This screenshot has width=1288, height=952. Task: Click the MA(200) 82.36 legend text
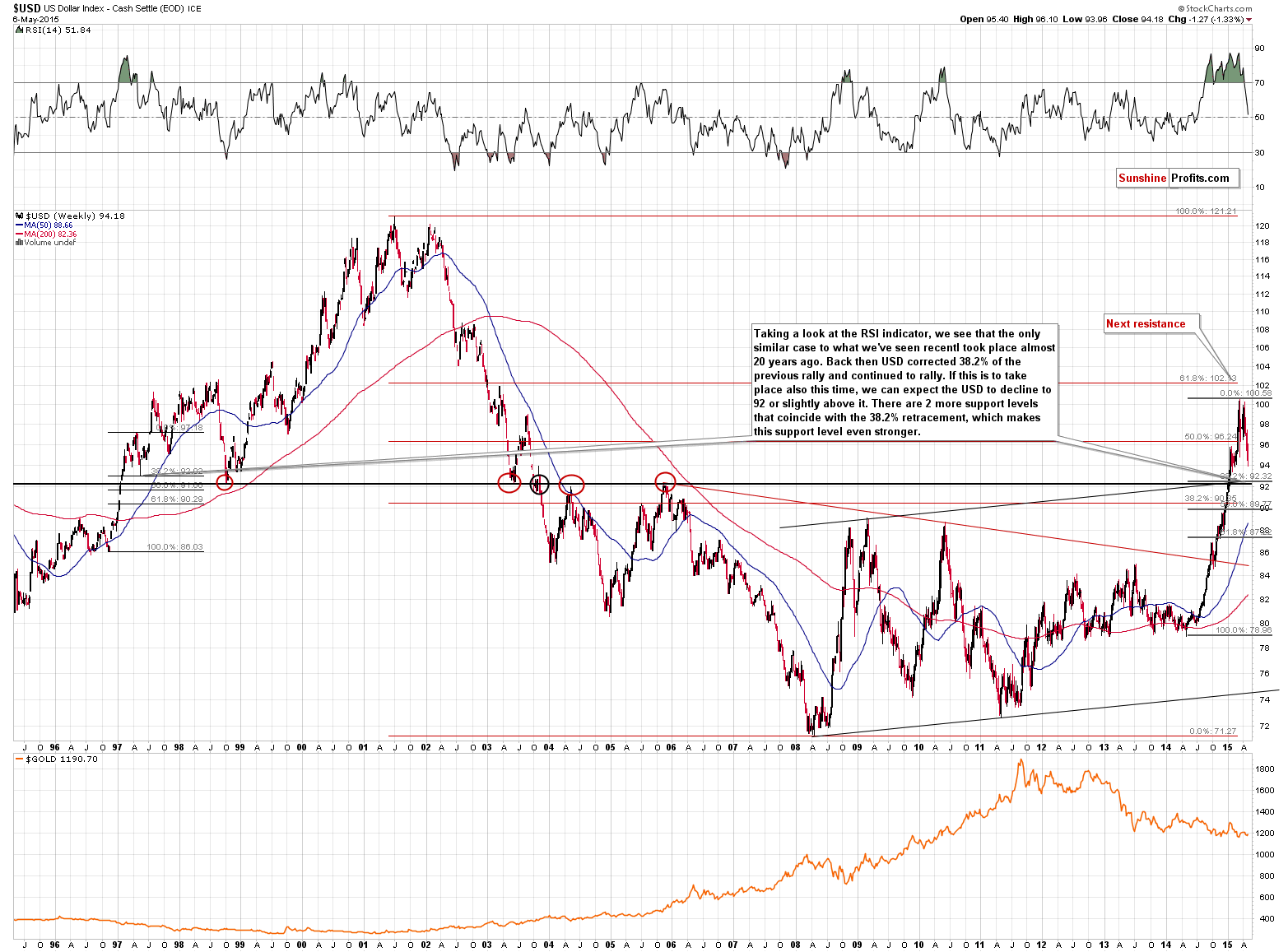click(x=51, y=235)
